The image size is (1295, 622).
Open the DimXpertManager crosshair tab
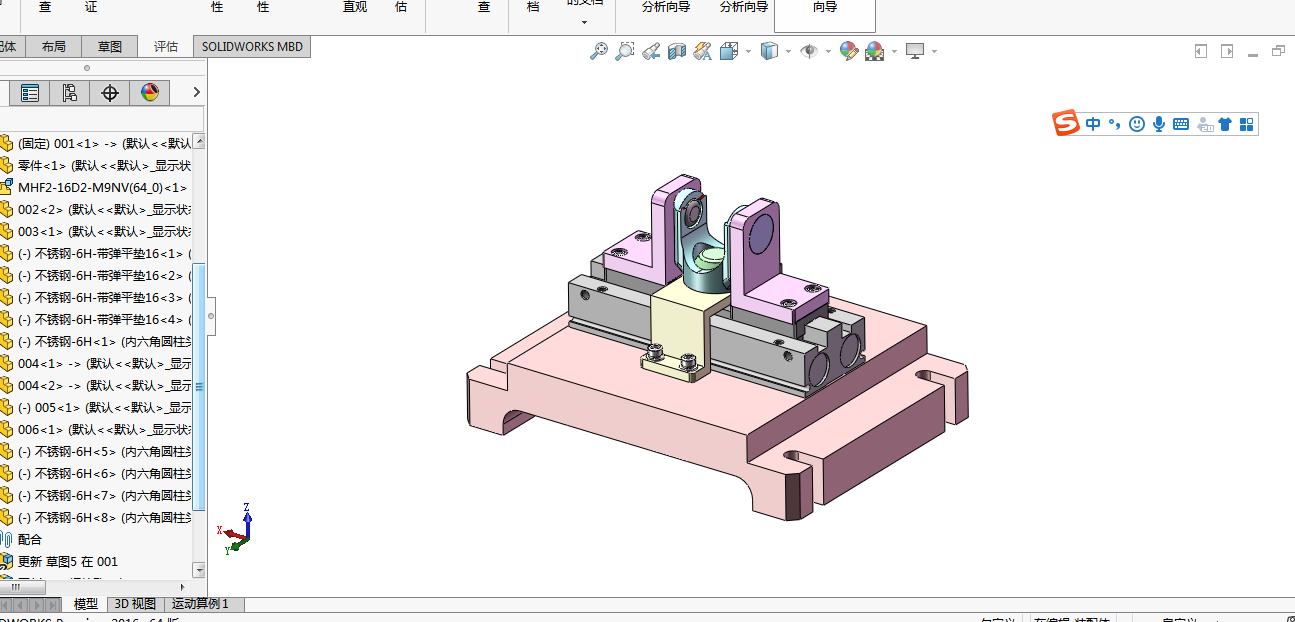tap(110, 93)
